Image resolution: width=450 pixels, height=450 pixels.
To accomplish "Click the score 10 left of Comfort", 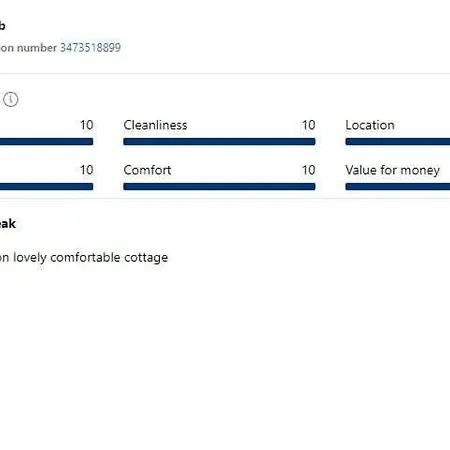I will point(86,170).
